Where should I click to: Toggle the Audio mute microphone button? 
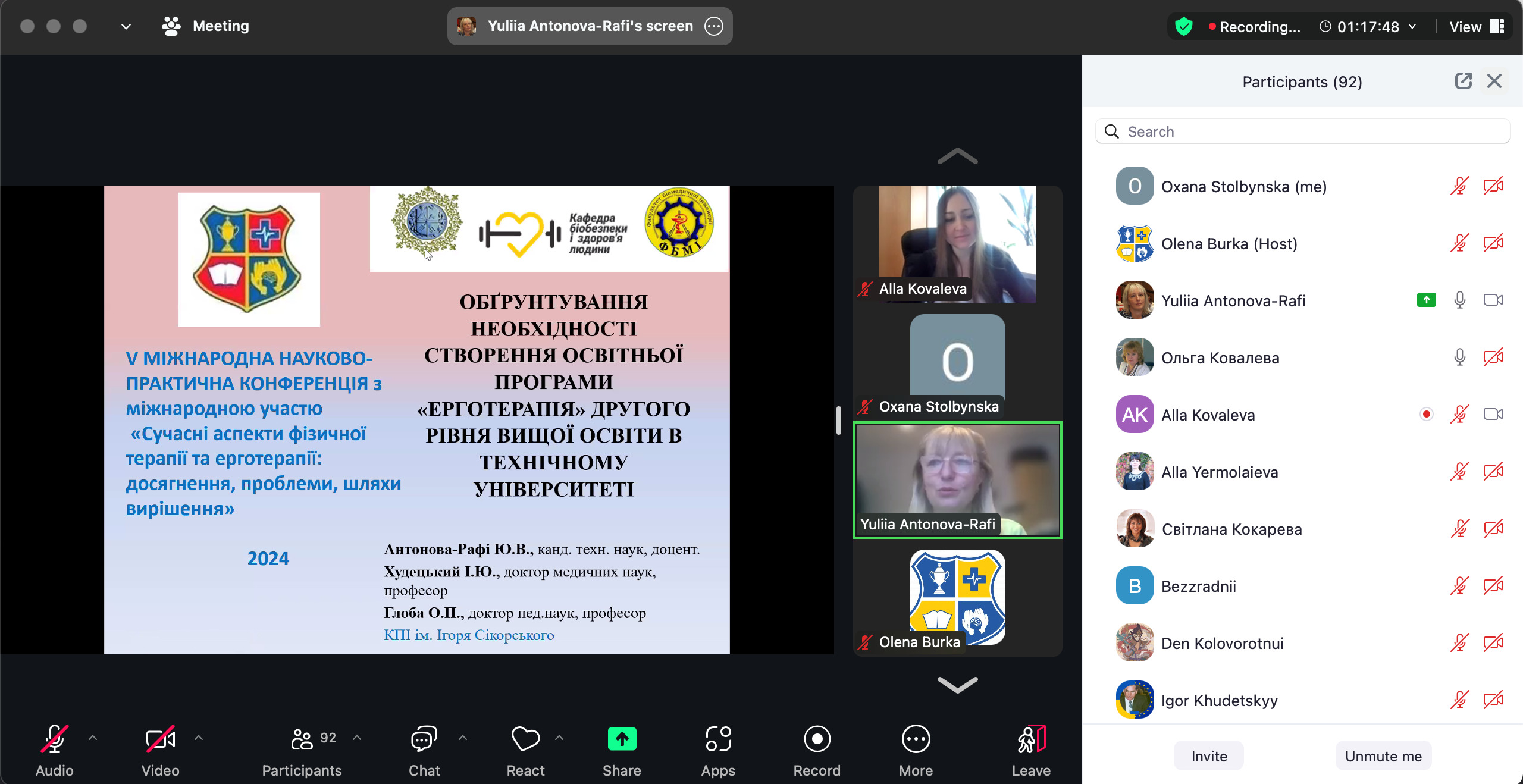54,739
